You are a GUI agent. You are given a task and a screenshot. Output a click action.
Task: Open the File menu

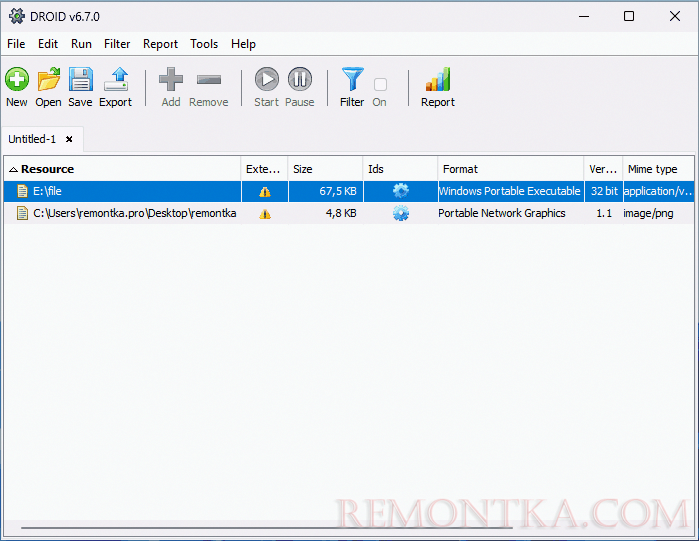16,44
